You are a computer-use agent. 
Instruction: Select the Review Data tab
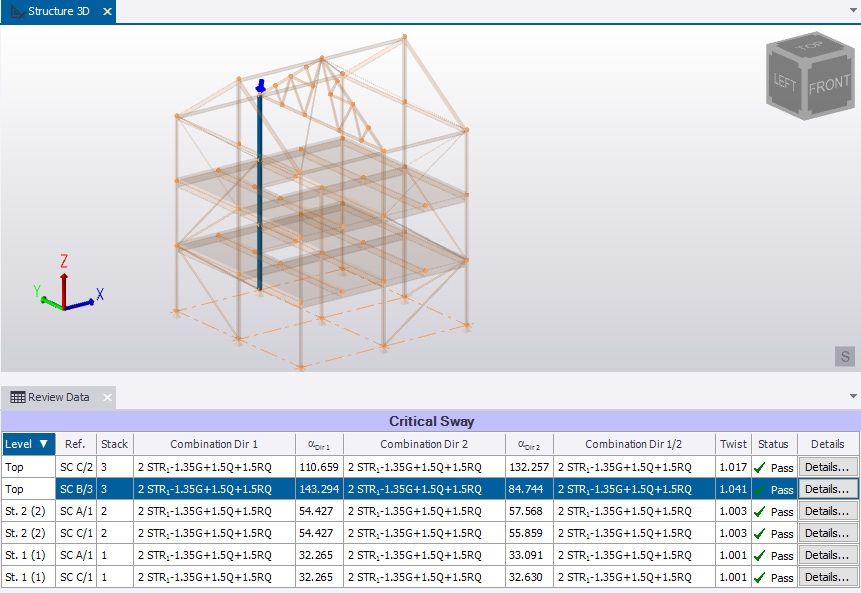pos(58,397)
